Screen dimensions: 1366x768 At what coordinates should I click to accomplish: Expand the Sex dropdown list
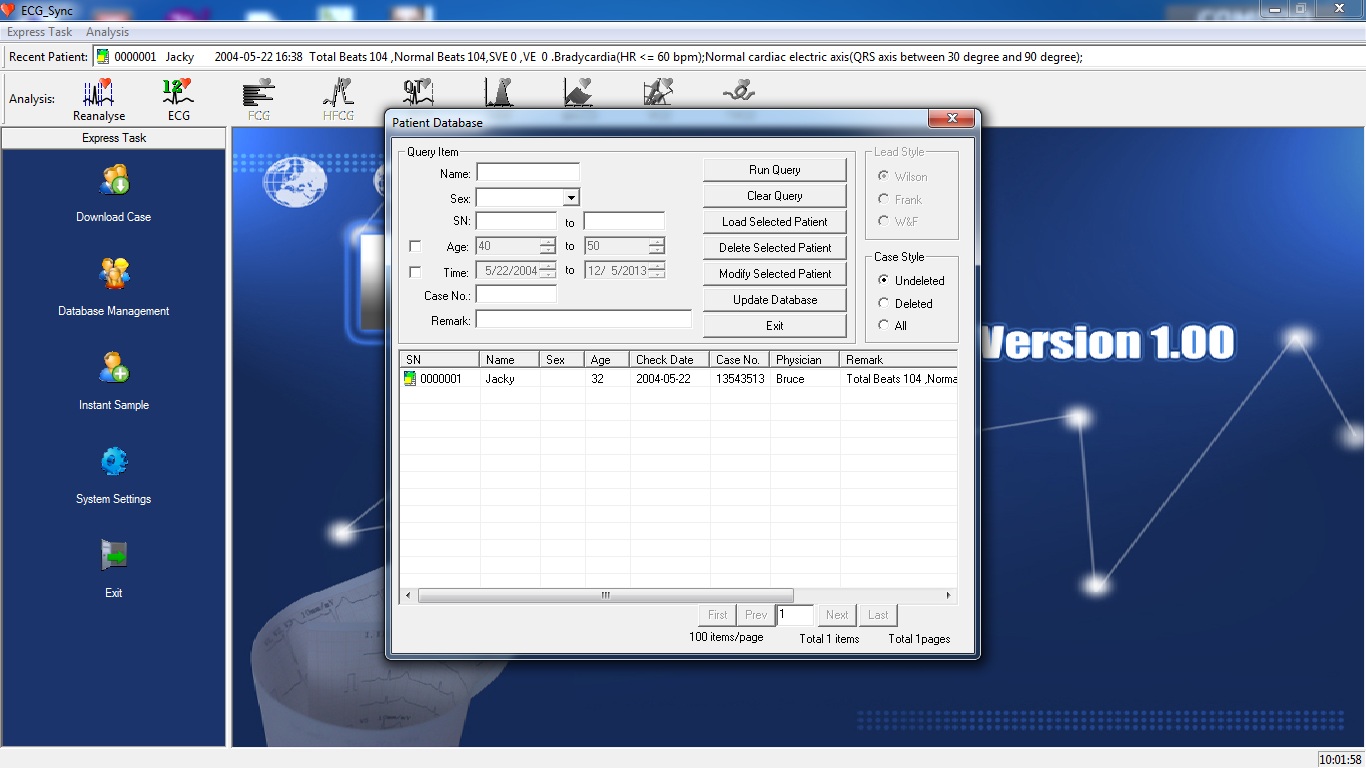tap(570, 198)
